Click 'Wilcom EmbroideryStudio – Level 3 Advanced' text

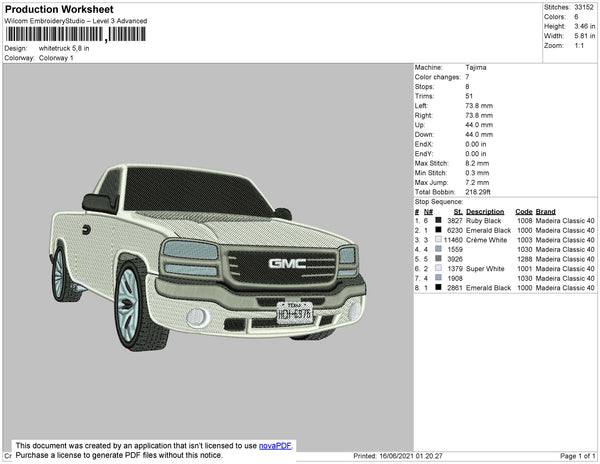click(76, 21)
